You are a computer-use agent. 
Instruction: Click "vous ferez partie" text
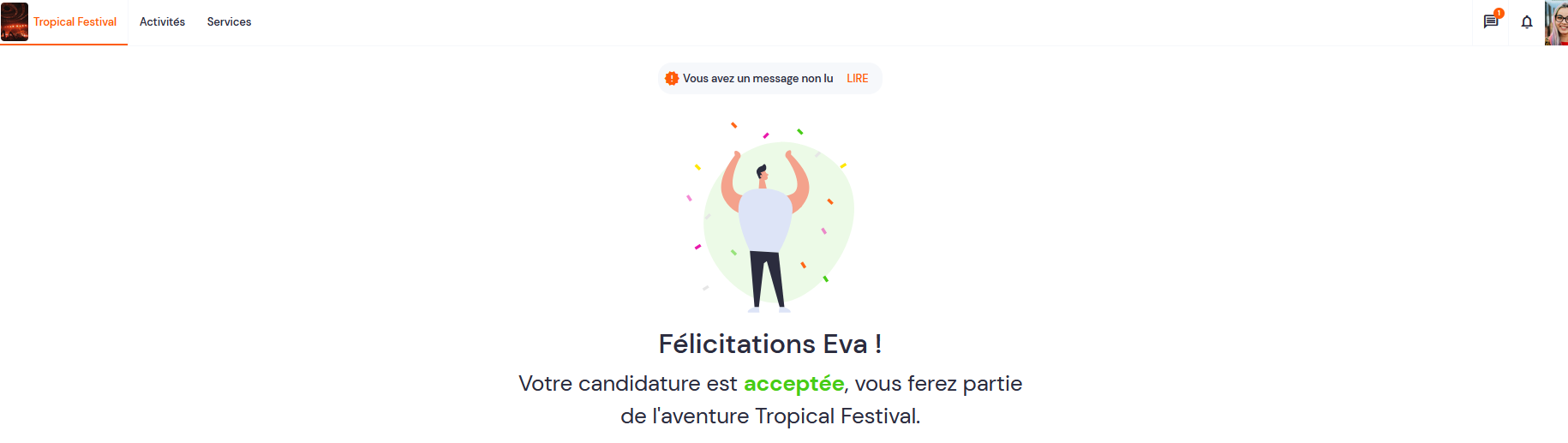938,383
